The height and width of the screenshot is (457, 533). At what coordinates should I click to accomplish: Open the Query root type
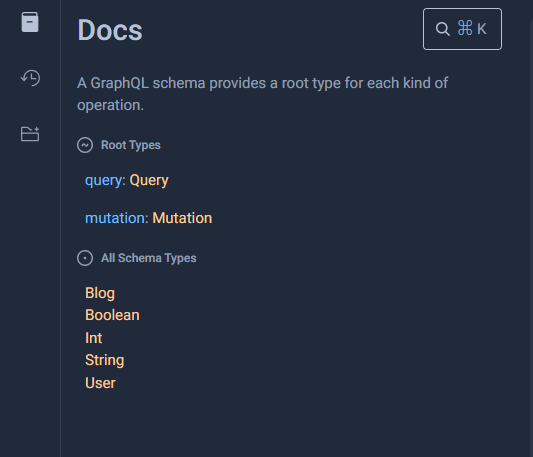149,180
